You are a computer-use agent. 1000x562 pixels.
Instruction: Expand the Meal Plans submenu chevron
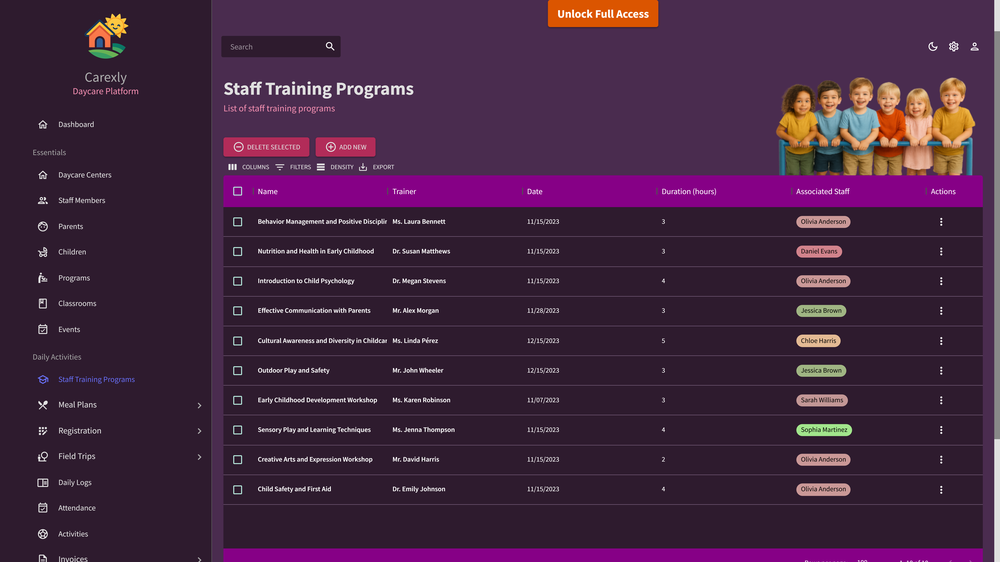[199, 406]
